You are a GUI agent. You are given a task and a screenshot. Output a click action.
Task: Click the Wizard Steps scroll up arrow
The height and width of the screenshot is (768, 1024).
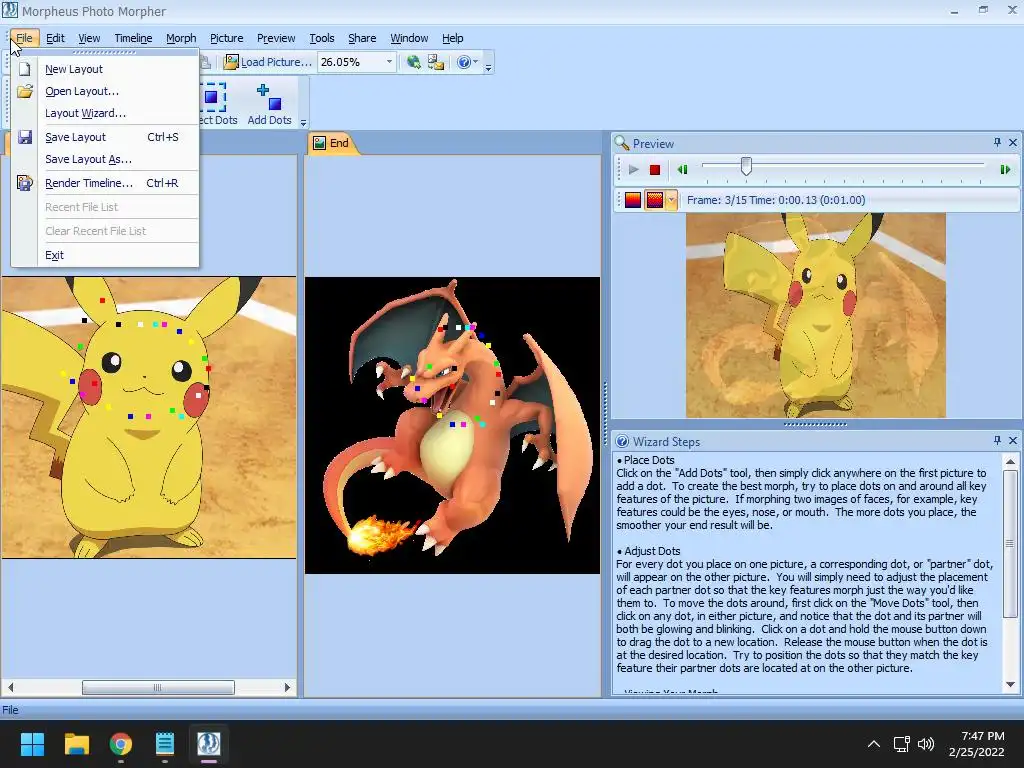[x=1010, y=462]
